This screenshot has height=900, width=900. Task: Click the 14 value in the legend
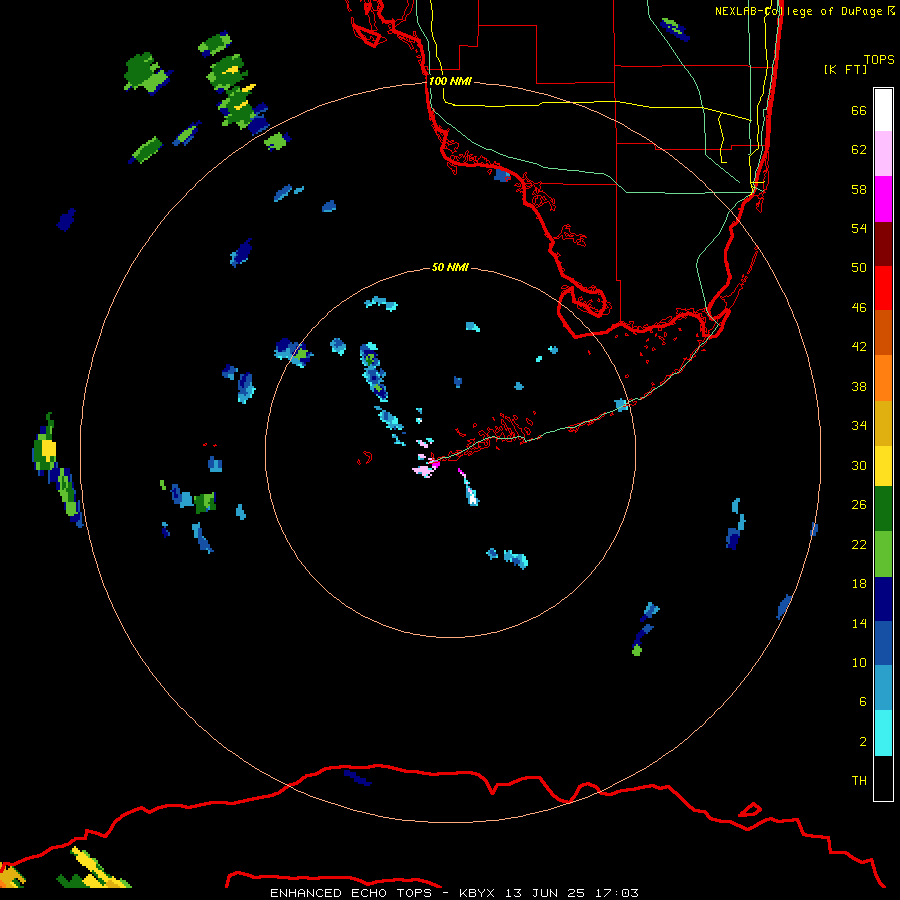(859, 623)
